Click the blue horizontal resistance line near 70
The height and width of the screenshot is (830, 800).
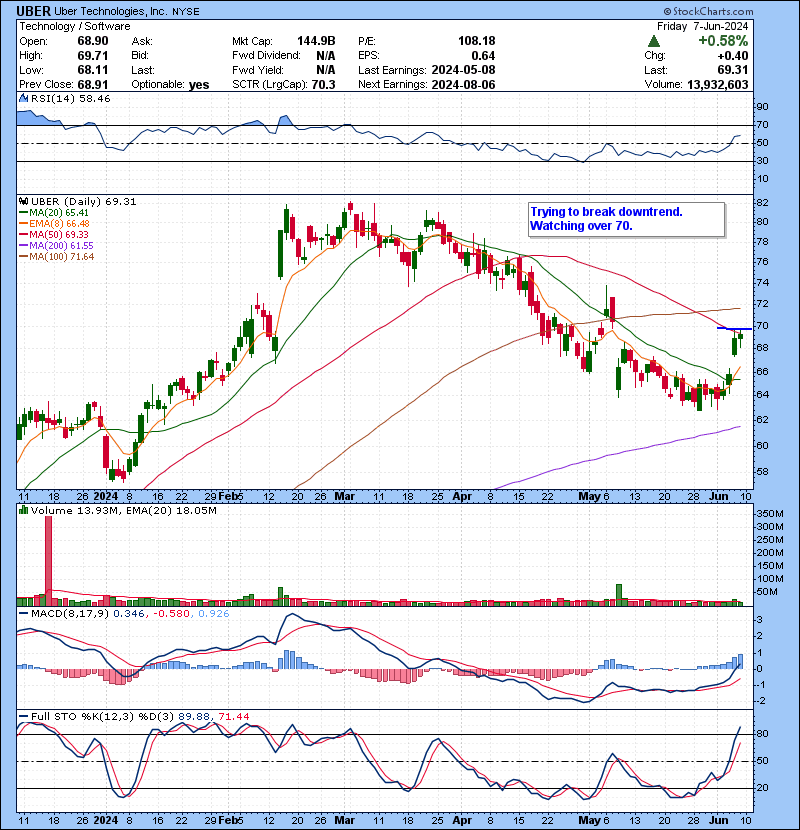[734, 328]
